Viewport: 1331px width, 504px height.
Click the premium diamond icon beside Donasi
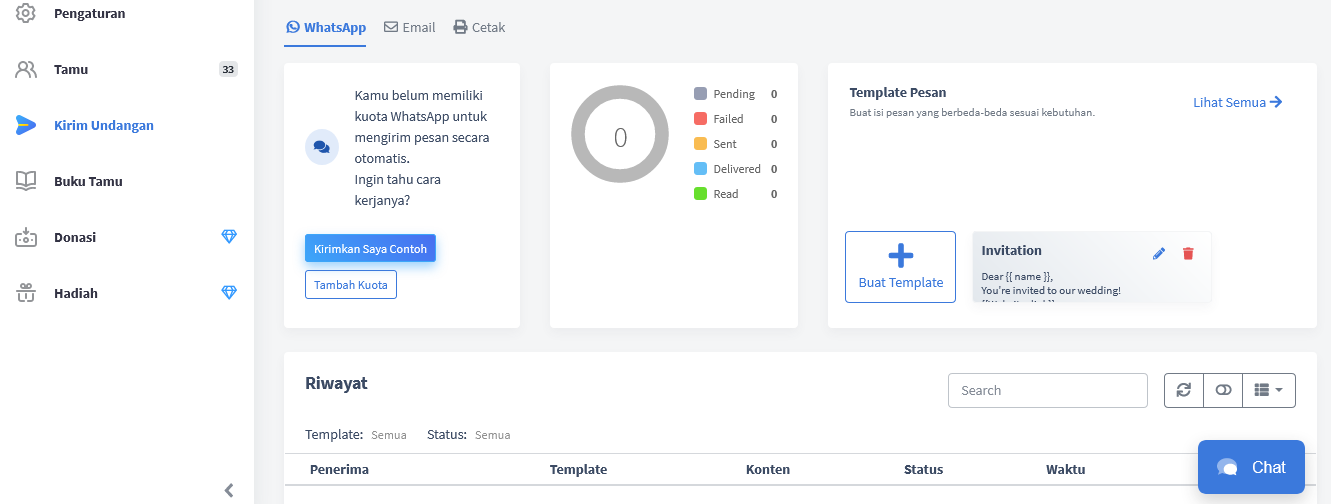tap(229, 237)
